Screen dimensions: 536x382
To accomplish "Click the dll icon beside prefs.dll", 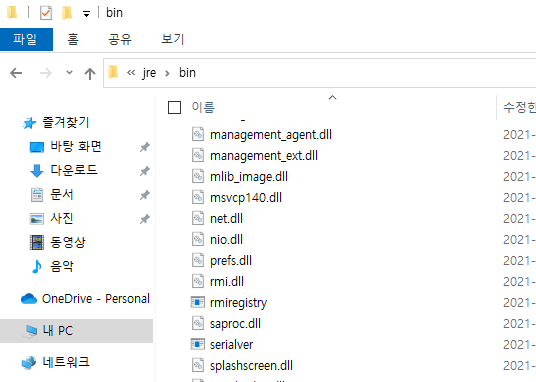I will coord(198,260).
